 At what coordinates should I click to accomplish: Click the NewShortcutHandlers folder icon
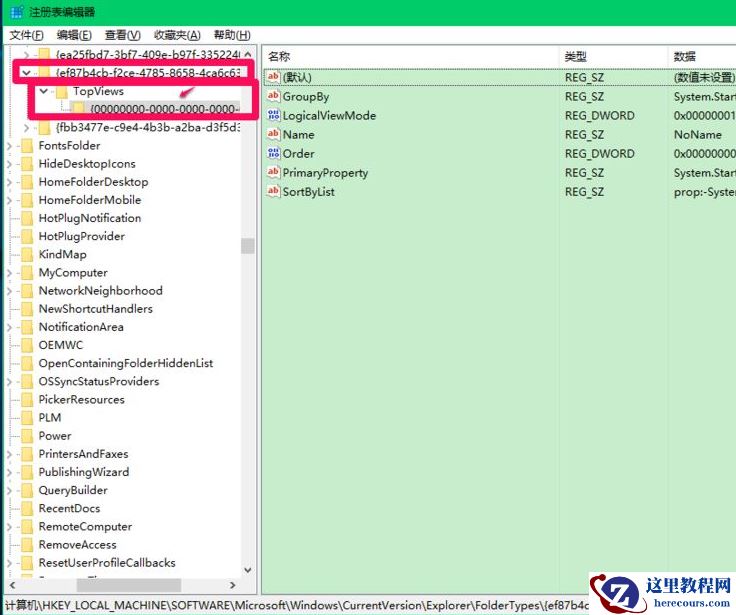coord(27,309)
